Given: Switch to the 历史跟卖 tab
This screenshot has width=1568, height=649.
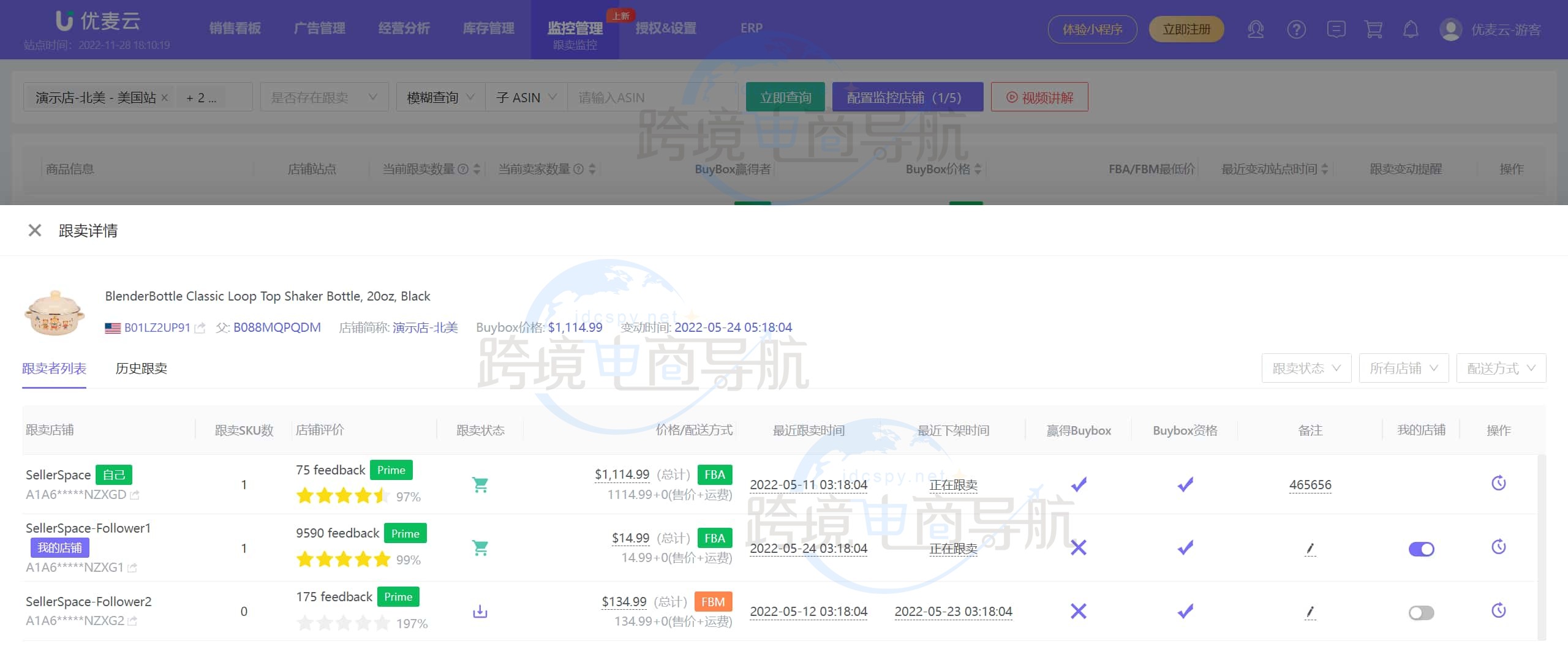Looking at the screenshot, I should [x=141, y=368].
